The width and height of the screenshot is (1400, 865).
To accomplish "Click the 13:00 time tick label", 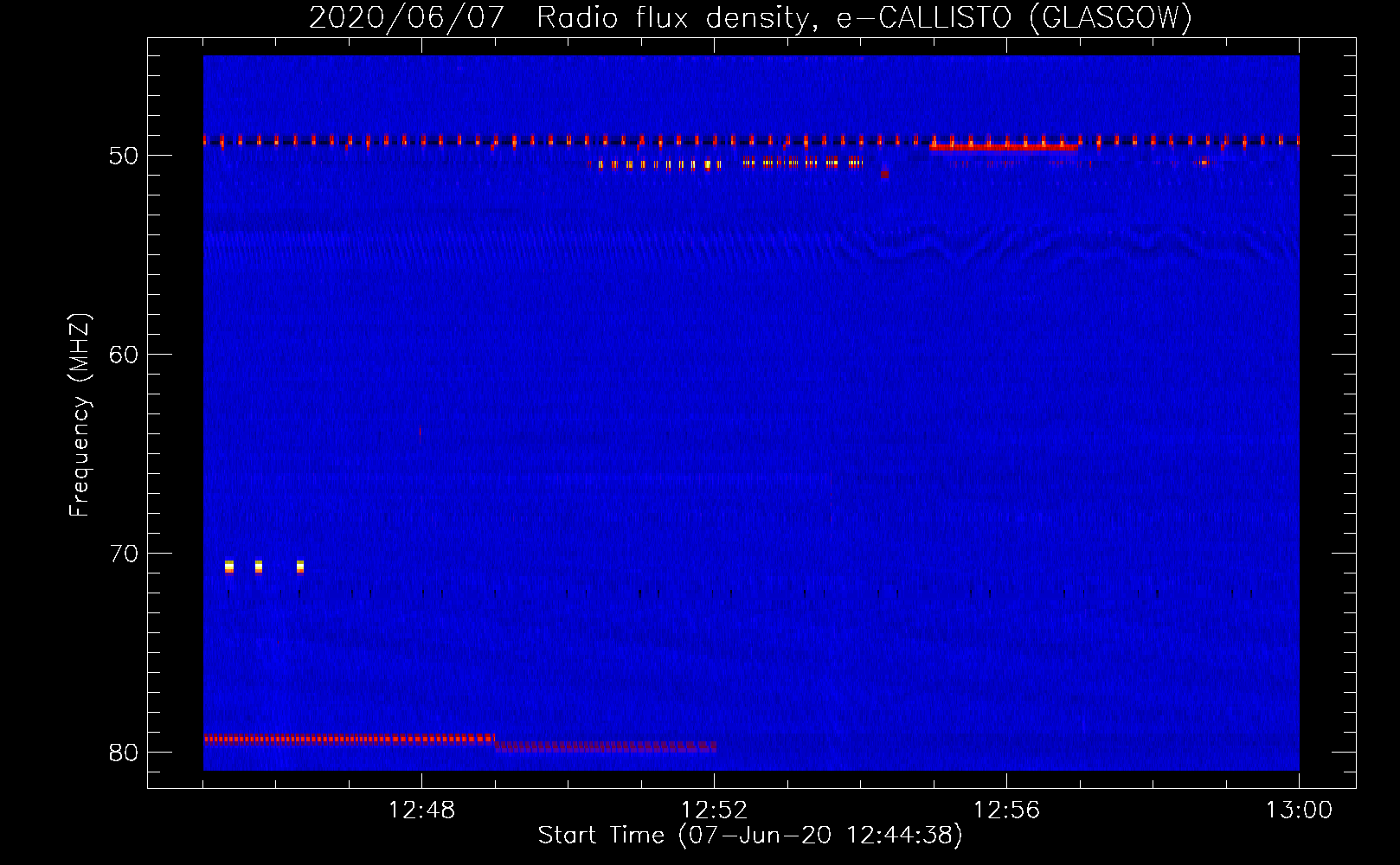I will (1299, 811).
